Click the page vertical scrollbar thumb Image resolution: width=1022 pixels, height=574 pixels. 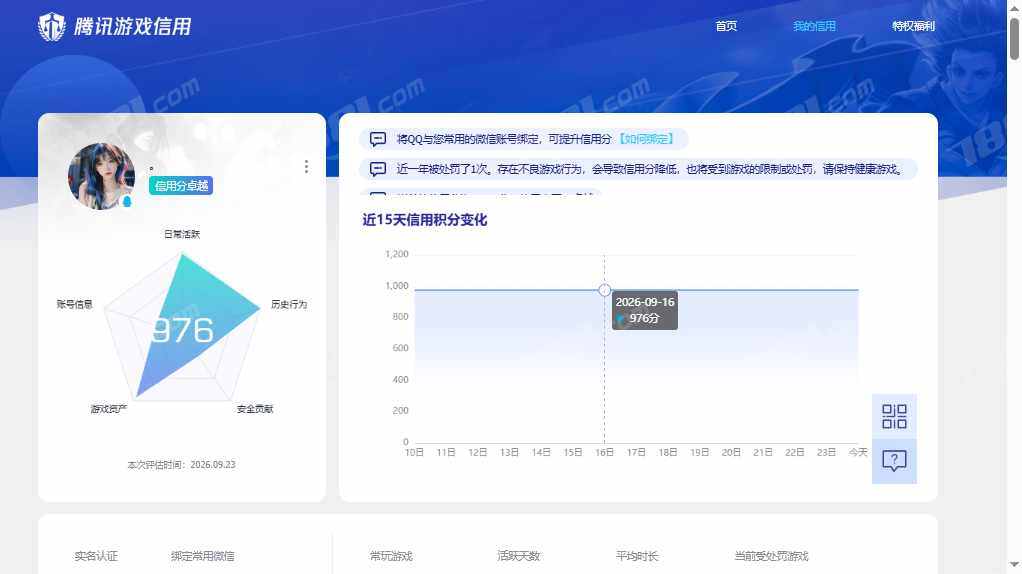pyautogui.click(x=1014, y=39)
